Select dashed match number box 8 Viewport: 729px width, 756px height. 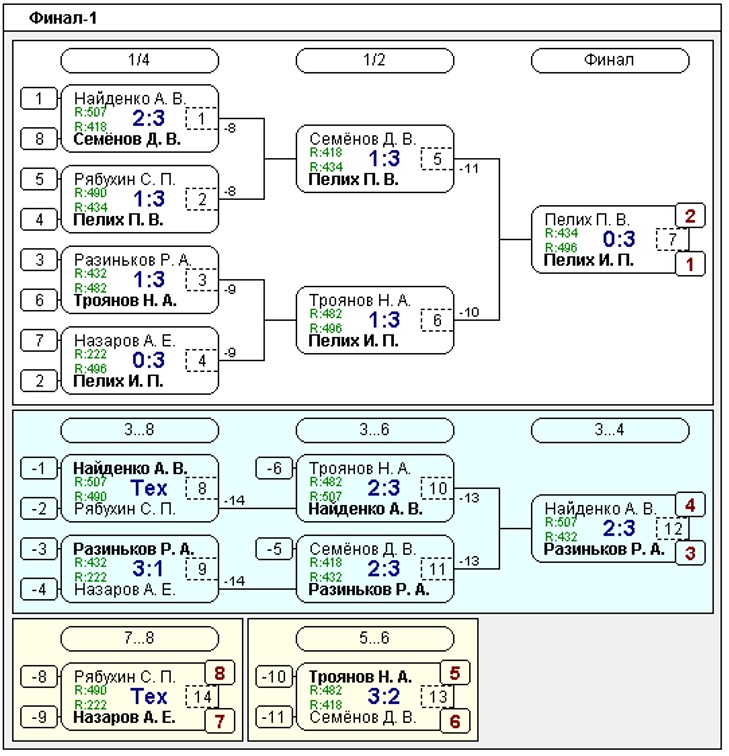(x=202, y=488)
